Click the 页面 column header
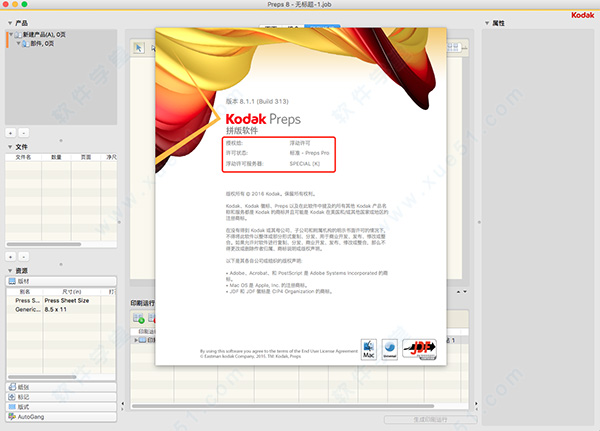 point(86,157)
